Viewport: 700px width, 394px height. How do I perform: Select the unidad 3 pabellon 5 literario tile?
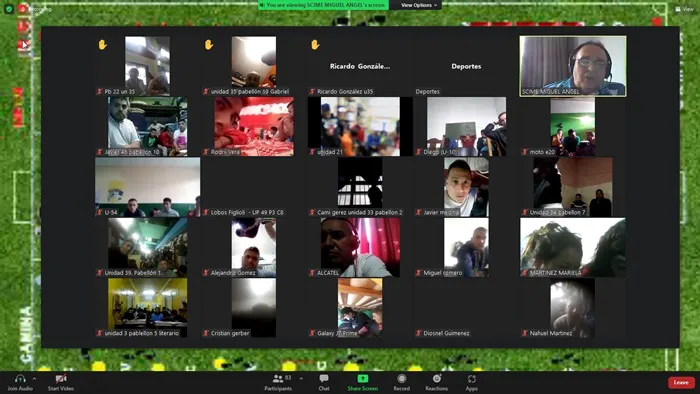tap(147, 307)
